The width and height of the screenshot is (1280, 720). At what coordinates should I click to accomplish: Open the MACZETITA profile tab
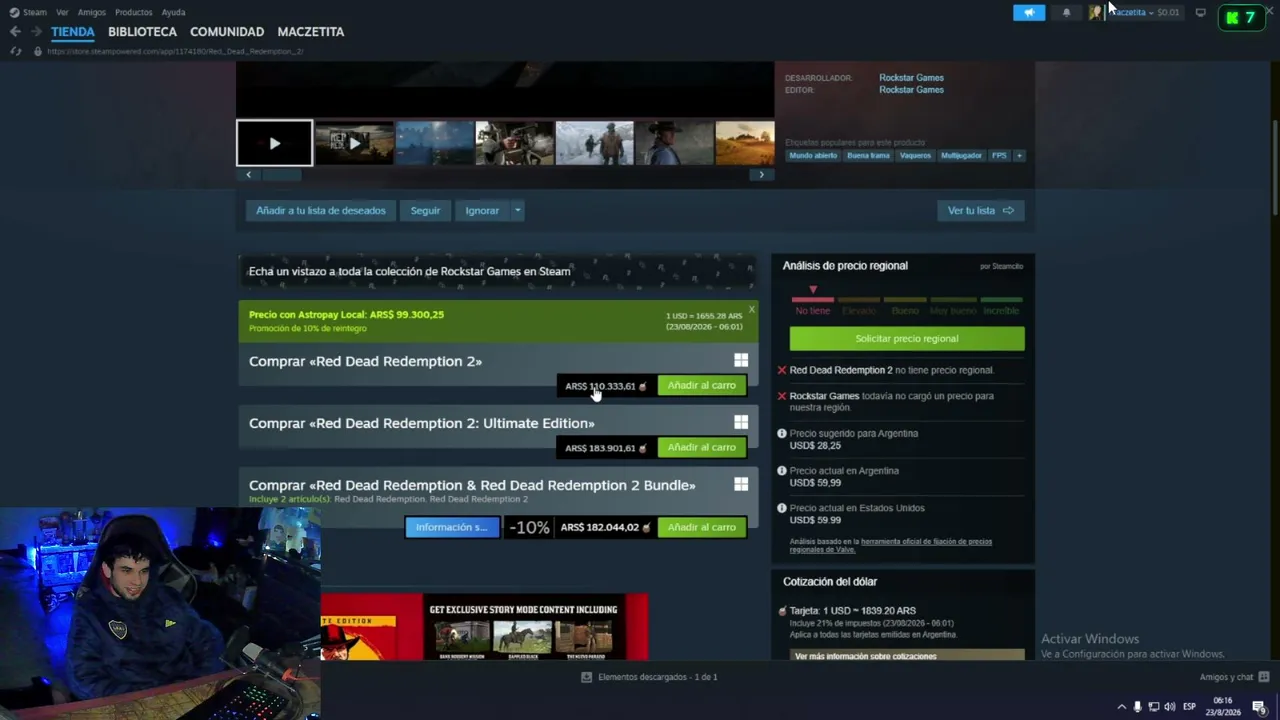[x=311, y=32]
